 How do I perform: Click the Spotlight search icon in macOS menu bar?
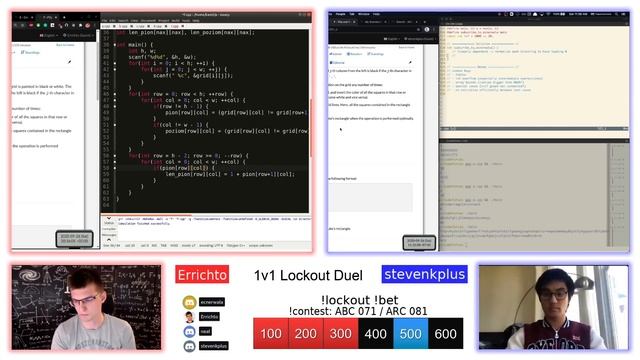pyautogui.click(x=616, y=14)
